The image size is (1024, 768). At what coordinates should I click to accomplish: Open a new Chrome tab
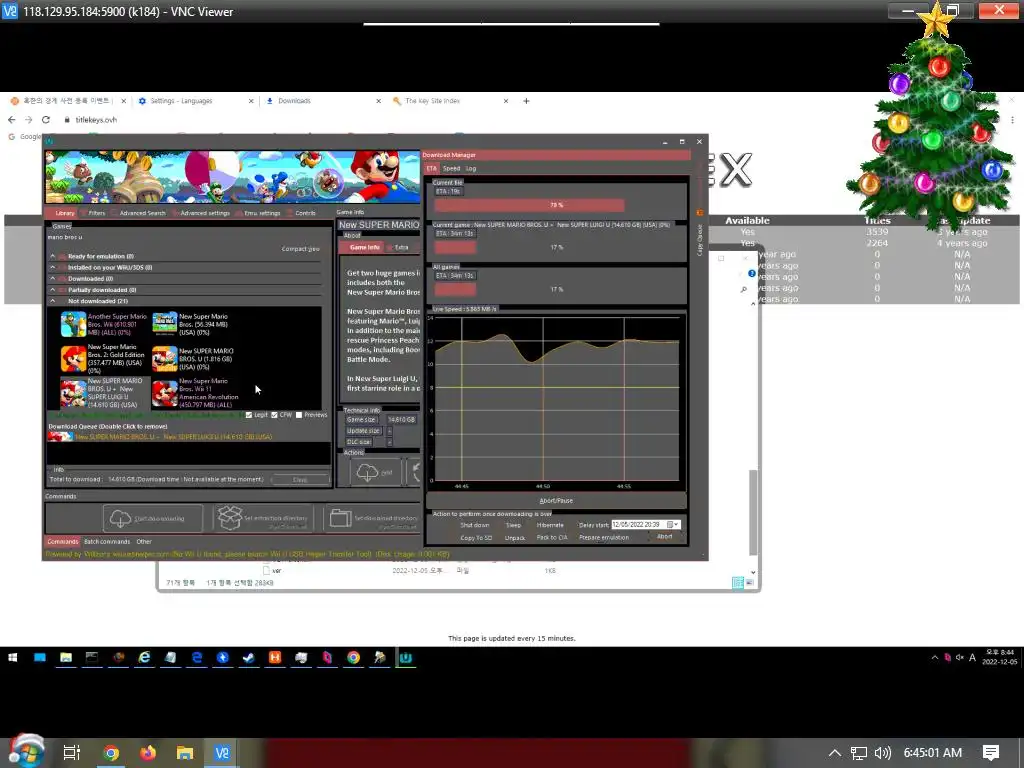(x=526, y=101)
